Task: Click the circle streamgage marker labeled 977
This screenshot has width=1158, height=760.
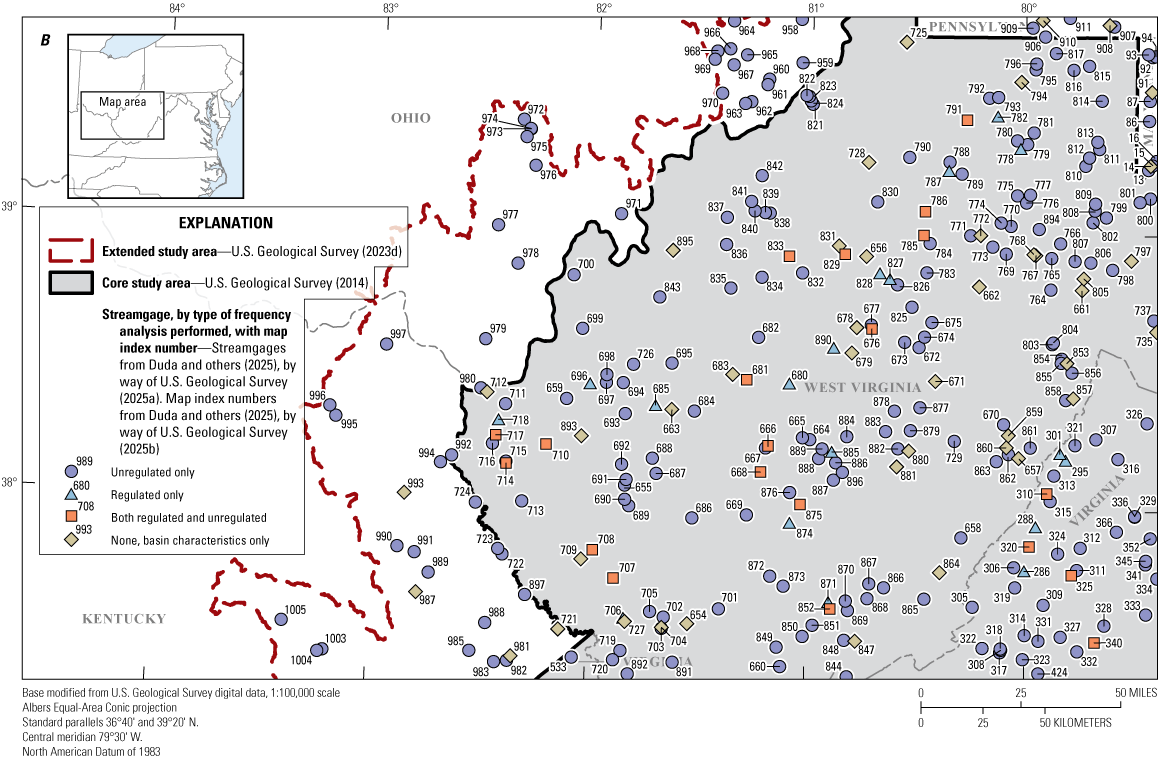Action: (x=499, y=224)
